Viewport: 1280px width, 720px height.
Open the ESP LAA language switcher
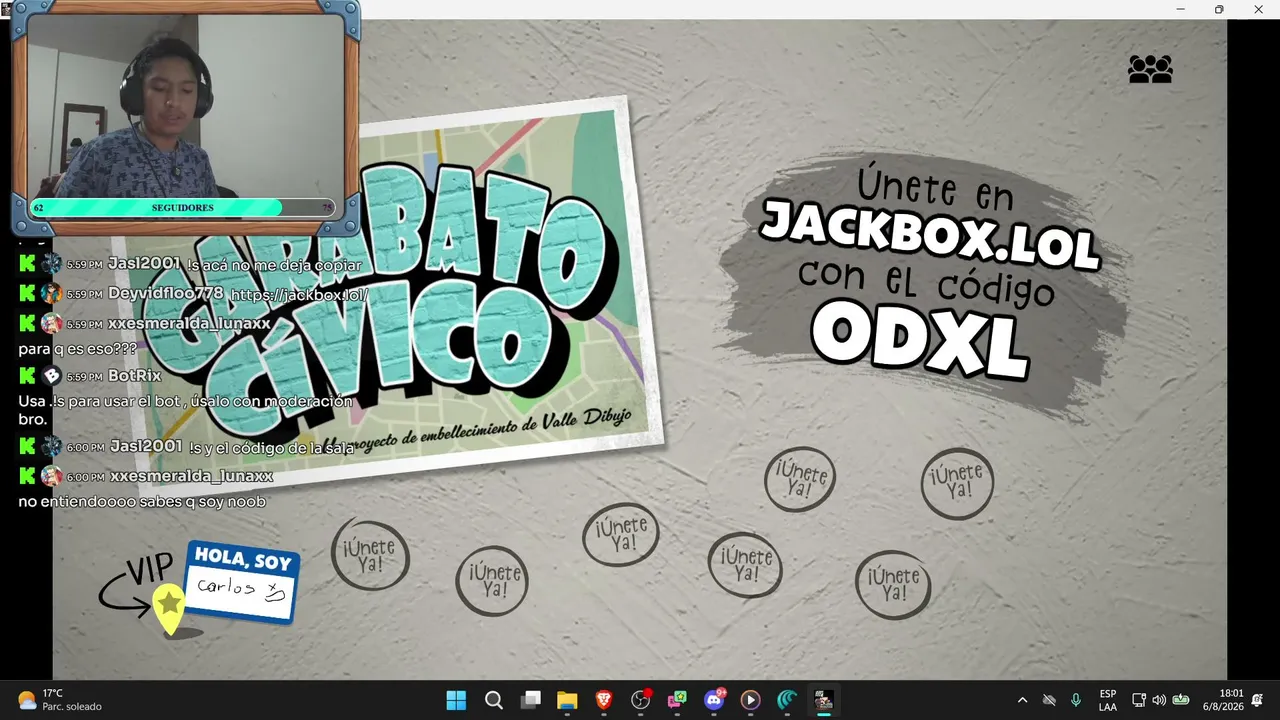pyautogui.click(x=1108, y=700)
